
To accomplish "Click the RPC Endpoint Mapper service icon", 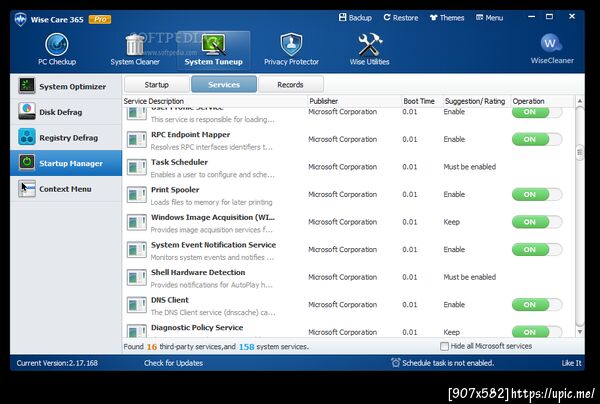I will [137, 140].
